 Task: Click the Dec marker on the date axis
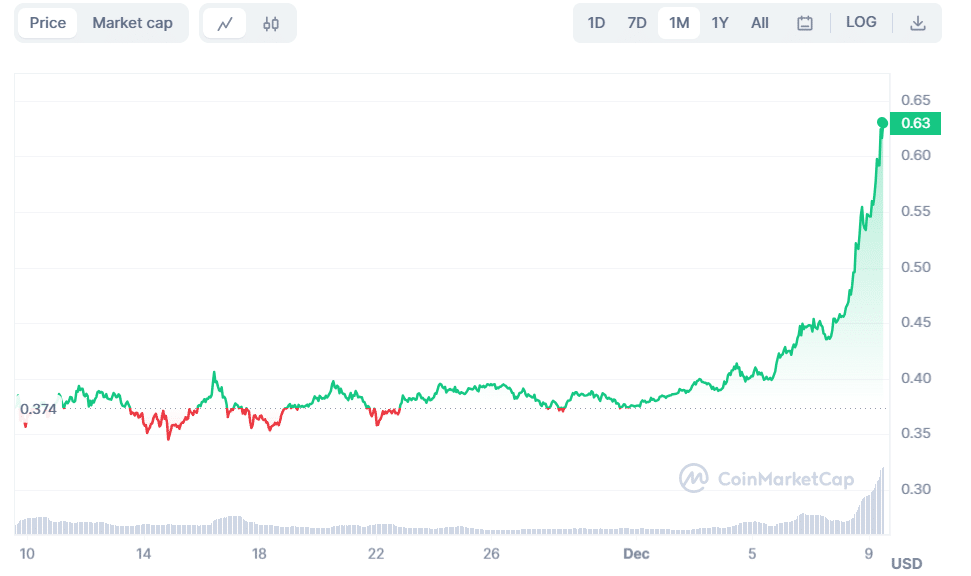pyautogui.click(x=636, y=553)
